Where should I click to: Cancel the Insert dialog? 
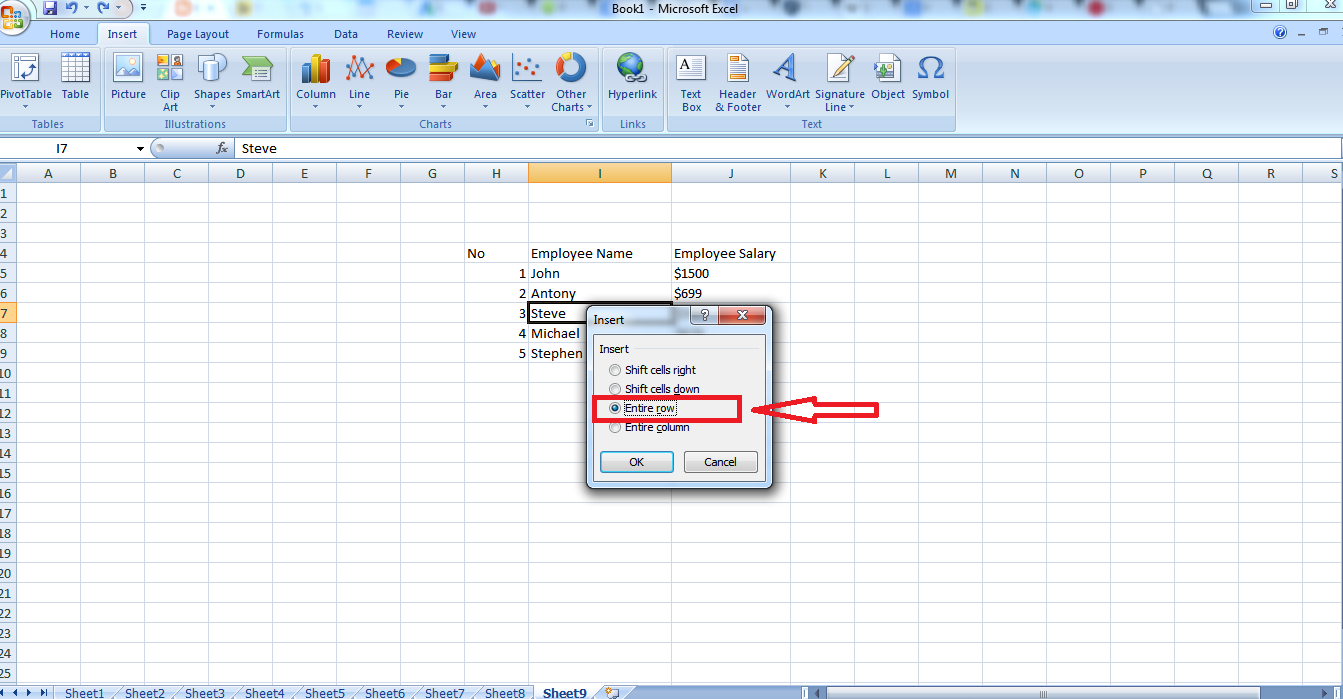tap(720, 461)
